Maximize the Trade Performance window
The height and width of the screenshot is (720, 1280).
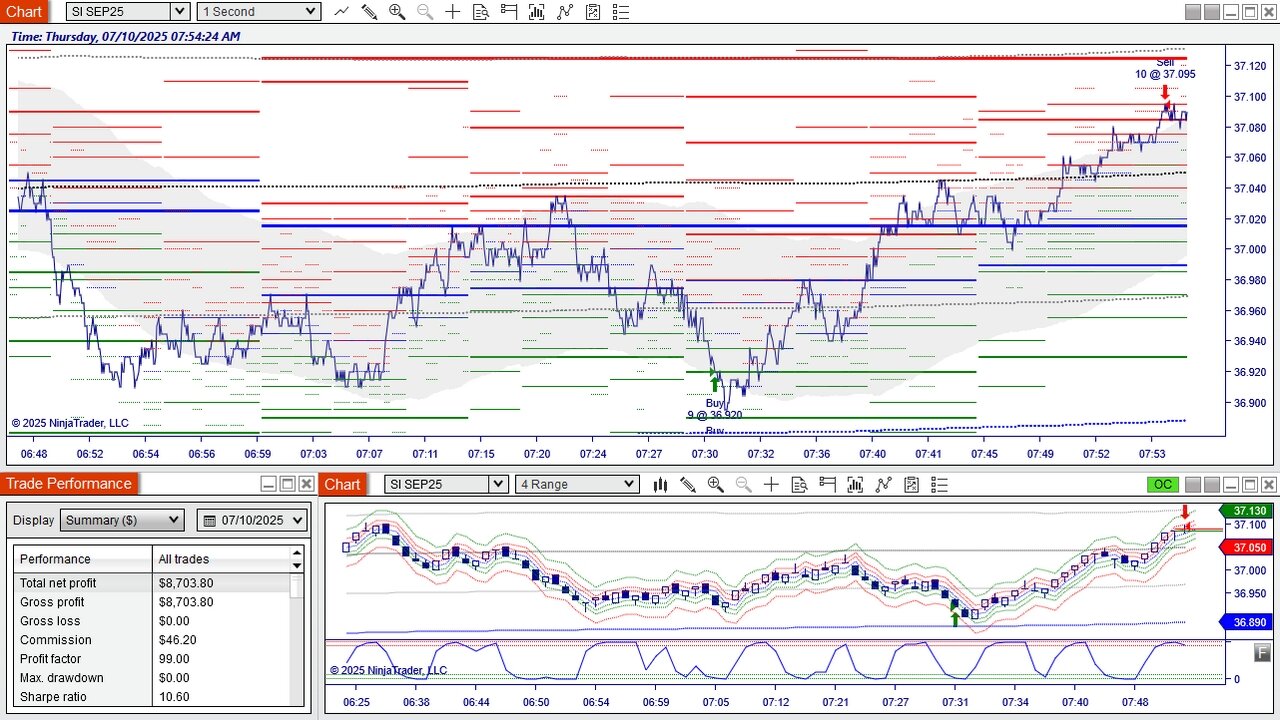click(x=288, y=484)
